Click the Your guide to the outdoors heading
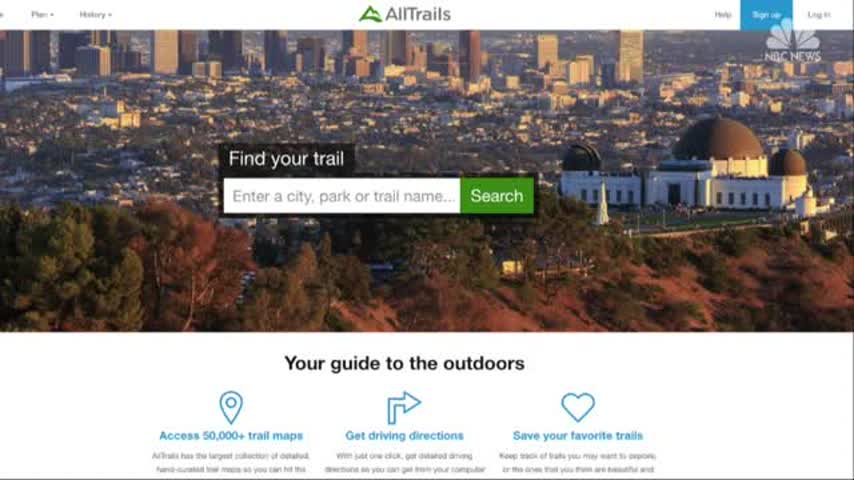 click(404, 363)
